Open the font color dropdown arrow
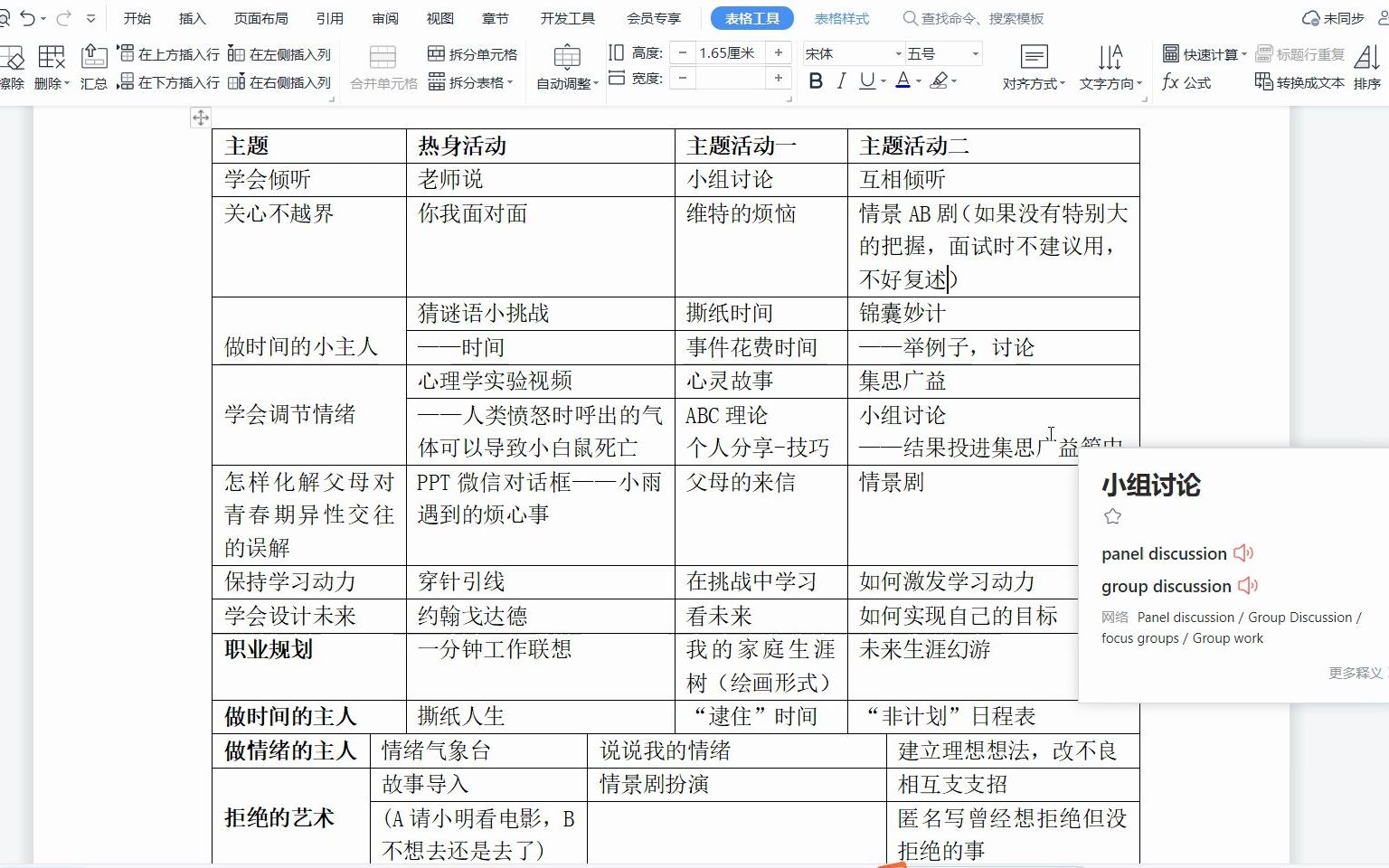 [x=919, y=81]
